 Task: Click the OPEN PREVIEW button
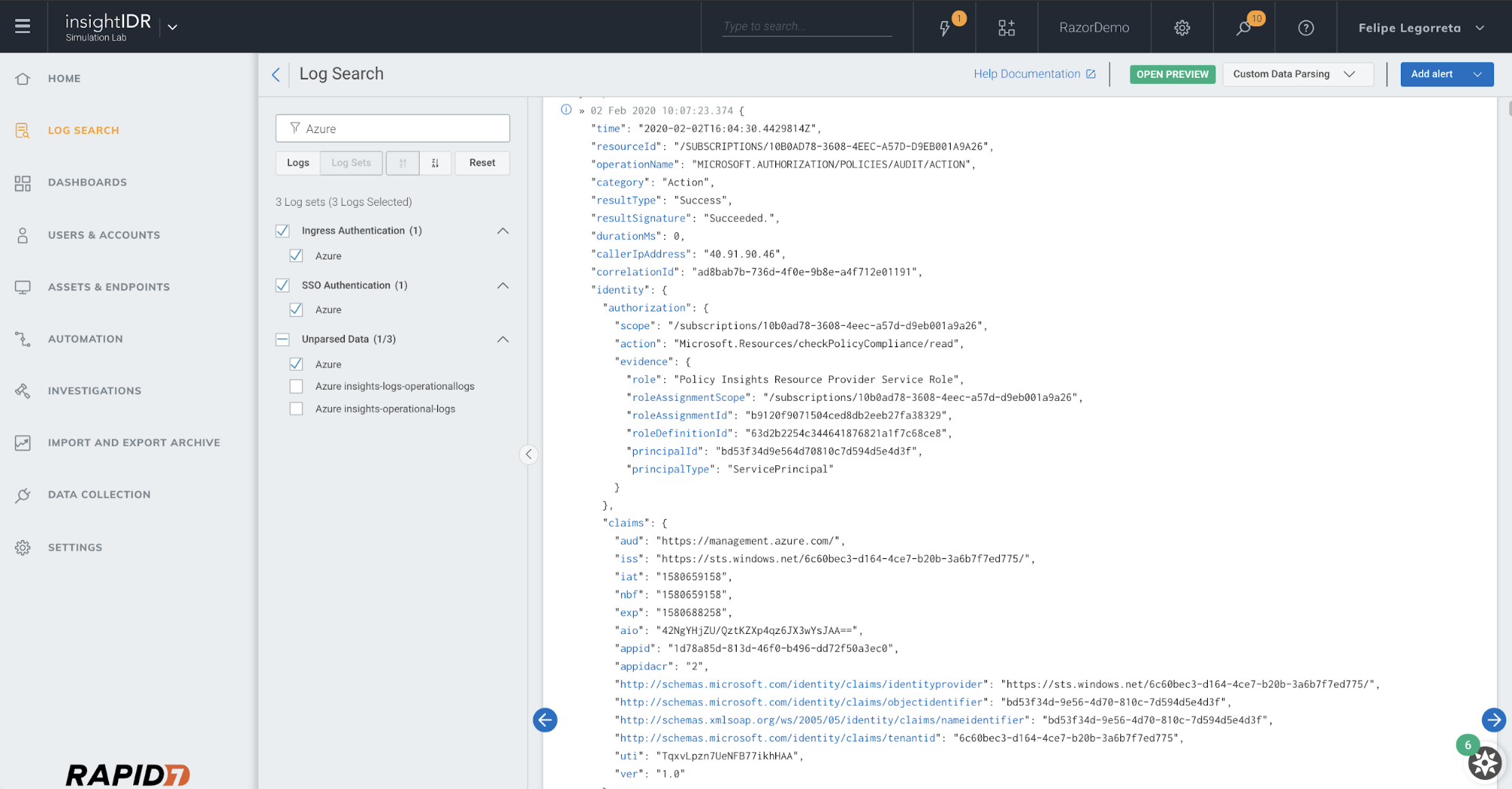(x=1172, y=74)
